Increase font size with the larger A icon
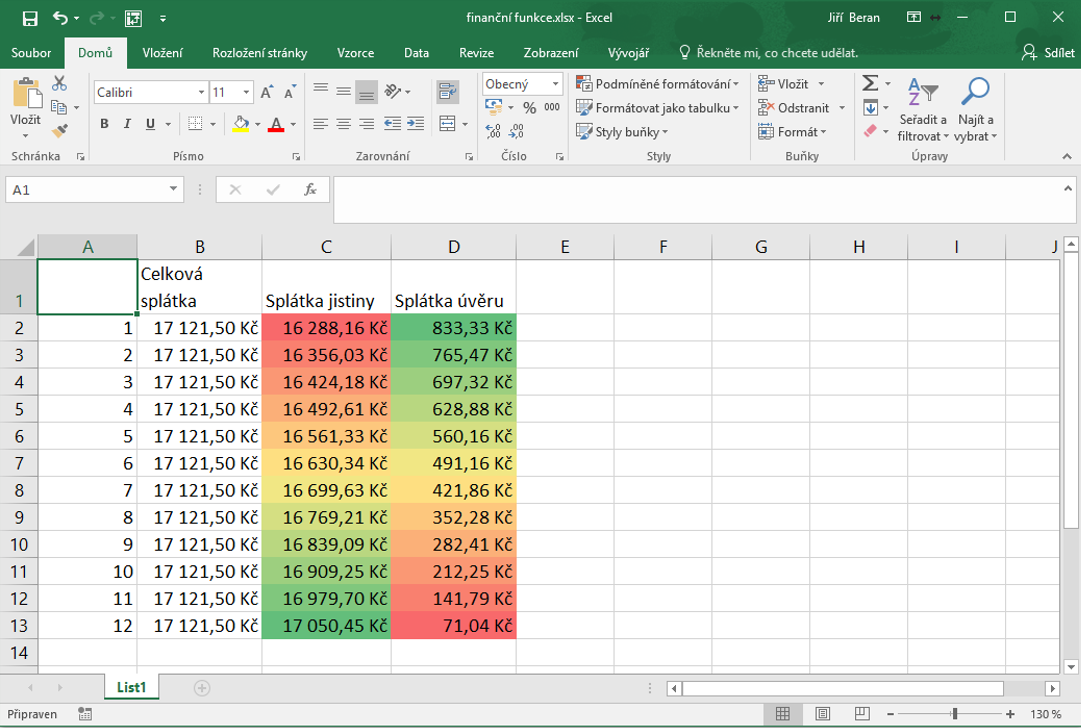 267,92
